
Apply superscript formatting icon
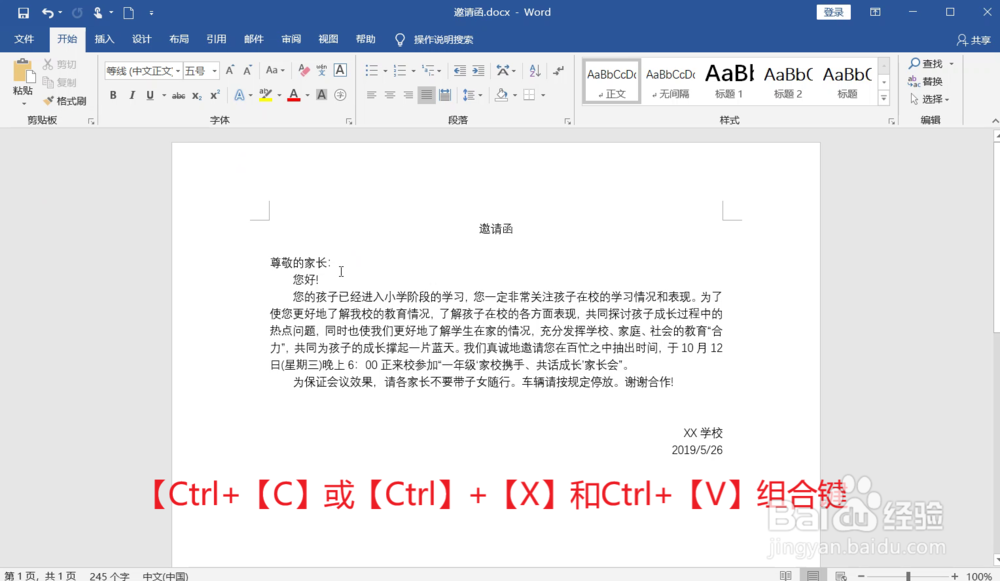point(214,95)
